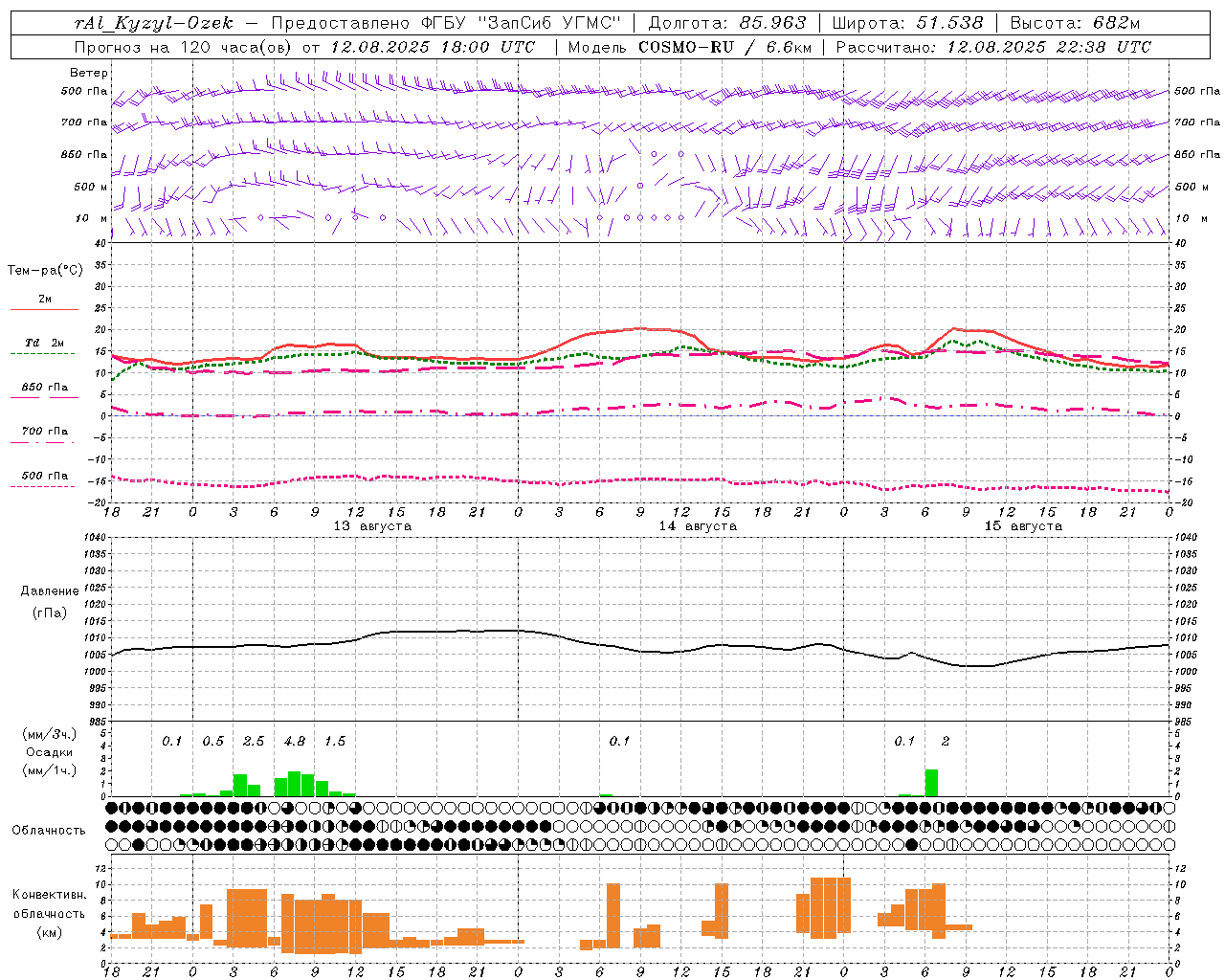This screenshot has width=1225, height=980.
Task: Click the Прогноз на 120 часа(ов) header text
Action: 184,47
